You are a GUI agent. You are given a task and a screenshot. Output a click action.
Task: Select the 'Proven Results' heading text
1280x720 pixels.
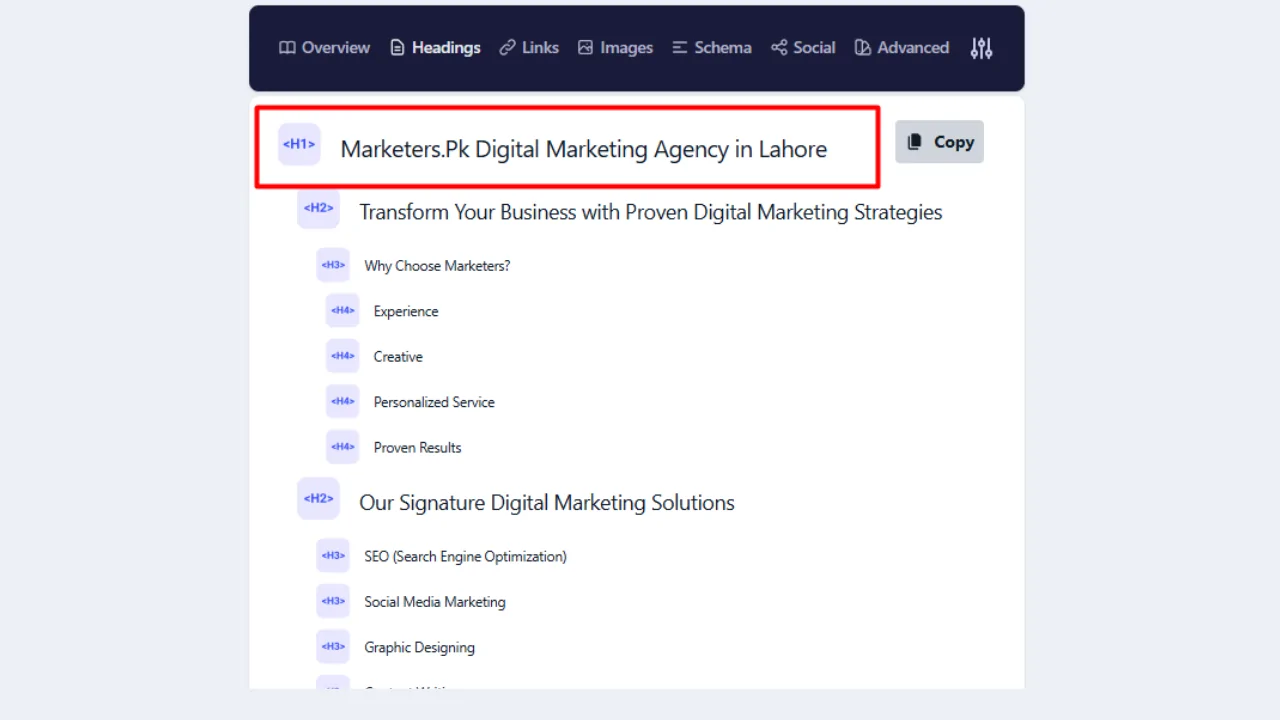pyautogui.click(x=417, y=448)
